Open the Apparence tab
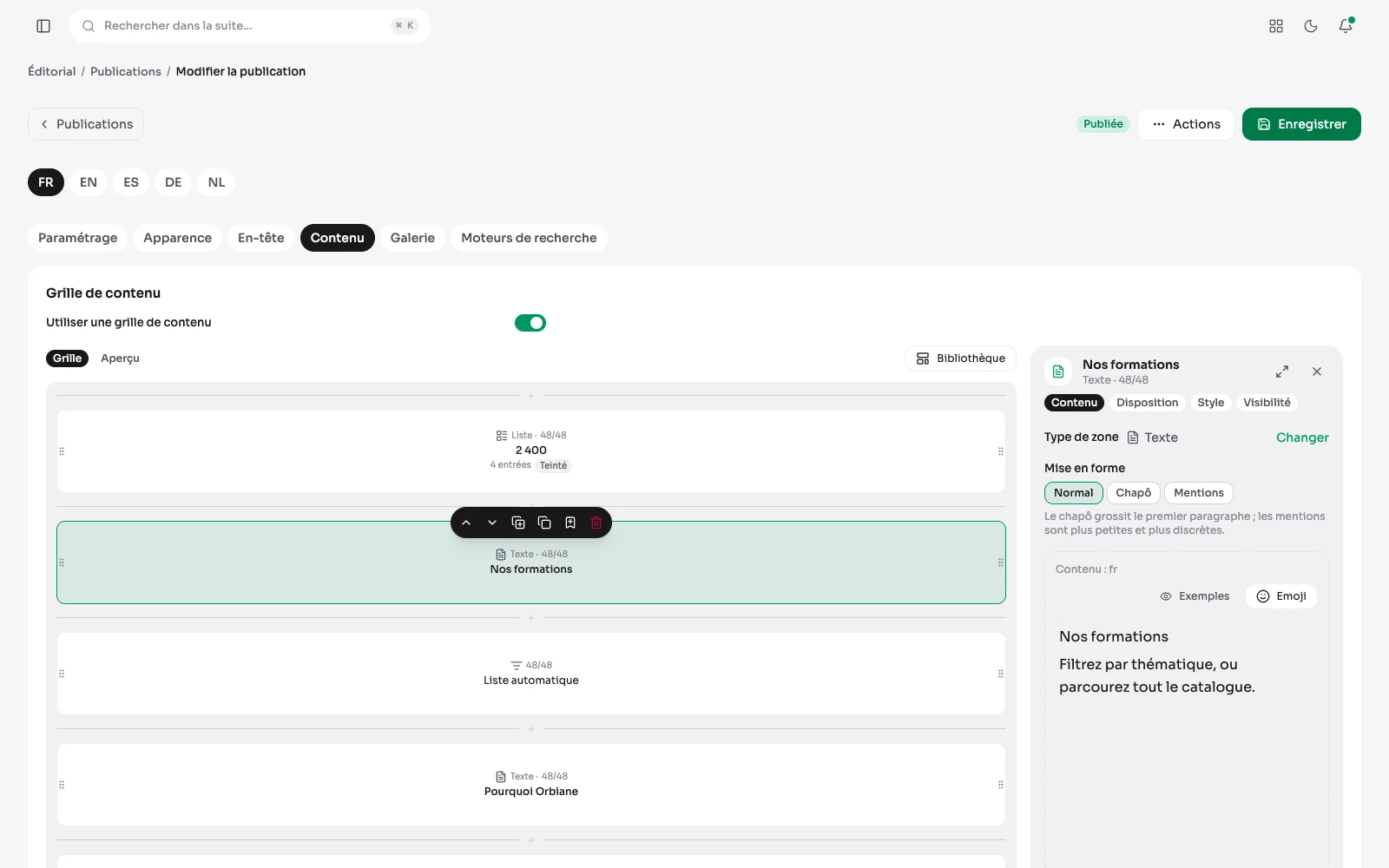The height and width of the screenshot is (868, 1389). [x=178, y=238]
